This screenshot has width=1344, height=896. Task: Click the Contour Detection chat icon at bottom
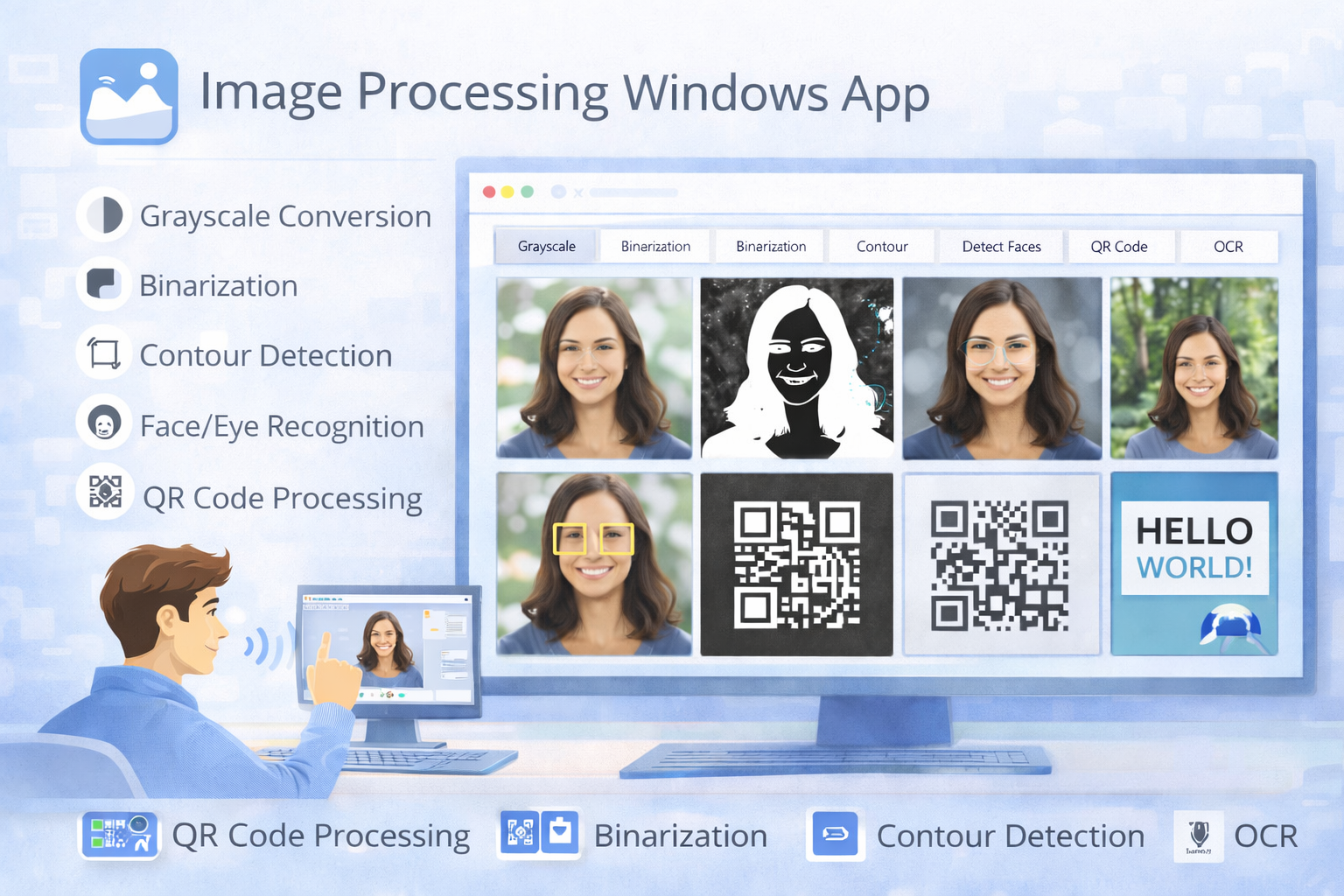(836, 835)
